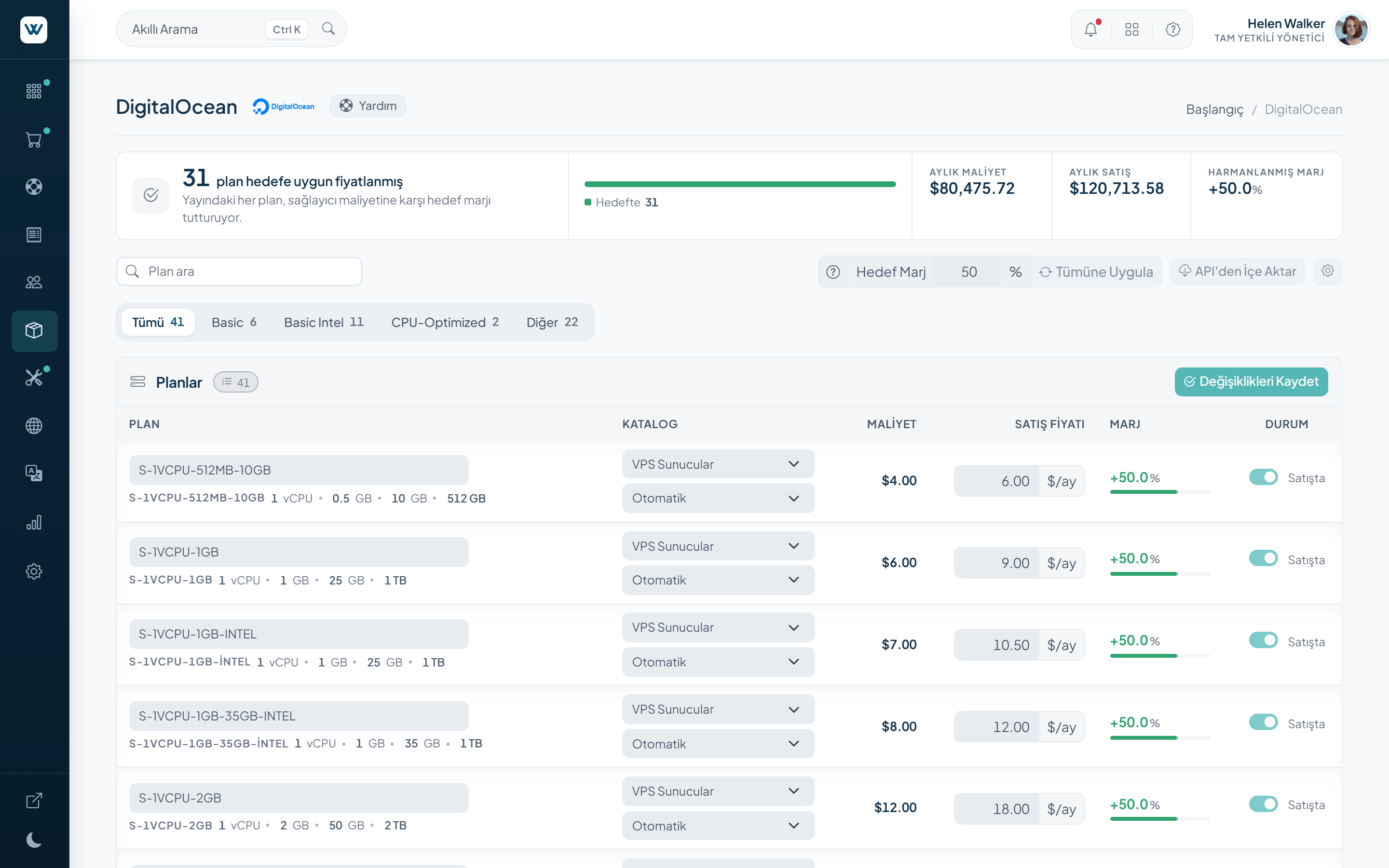The width and height of the screenshot is (1389, 868).
Task: Go to Başlangıç breadcrumb link
Action: pos(1214,109)
